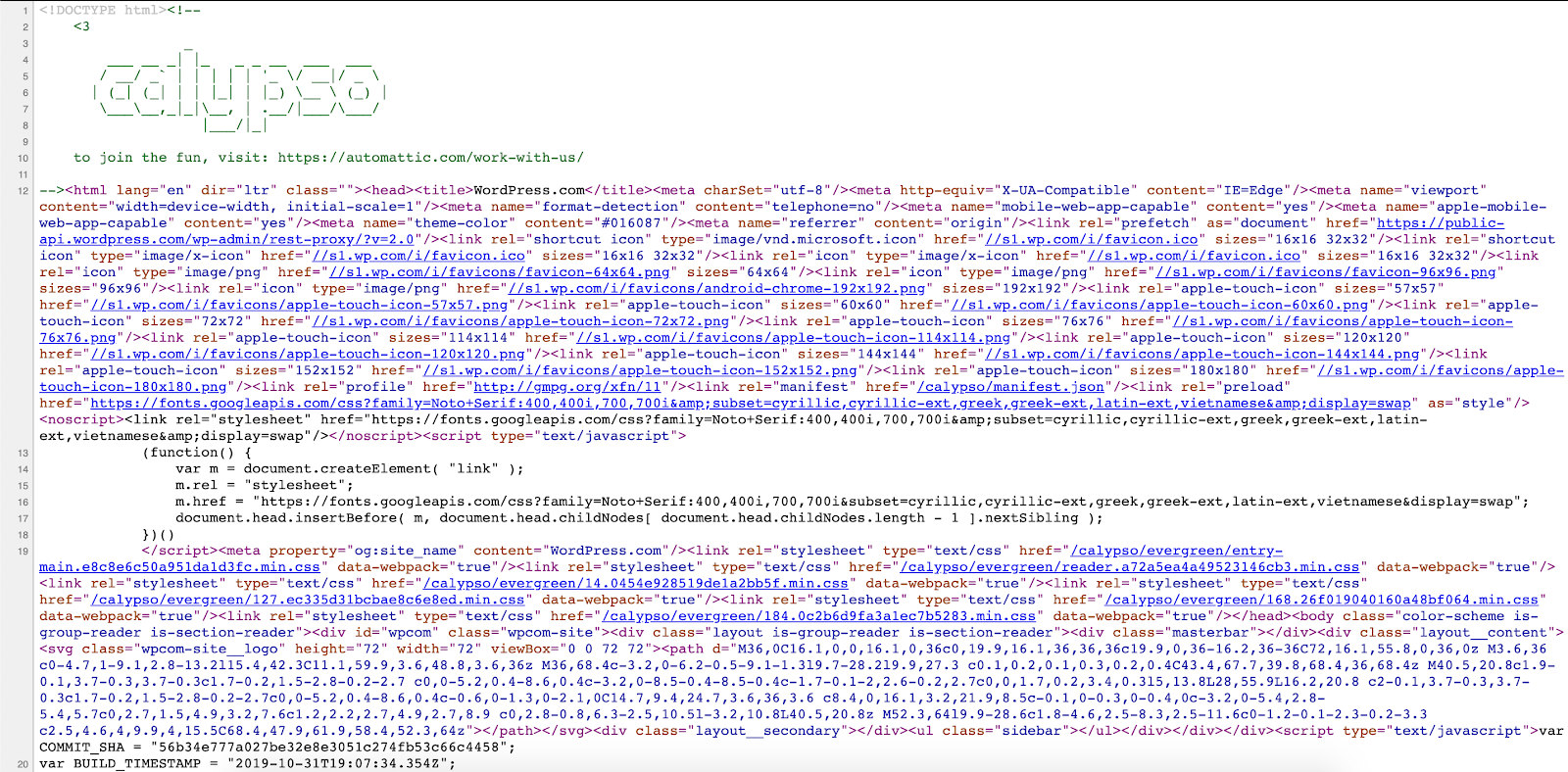Screen dimensions: 1568x772
Task: Open the underlined fonts.googleapis.com preload link
Action: coord(751,404)
